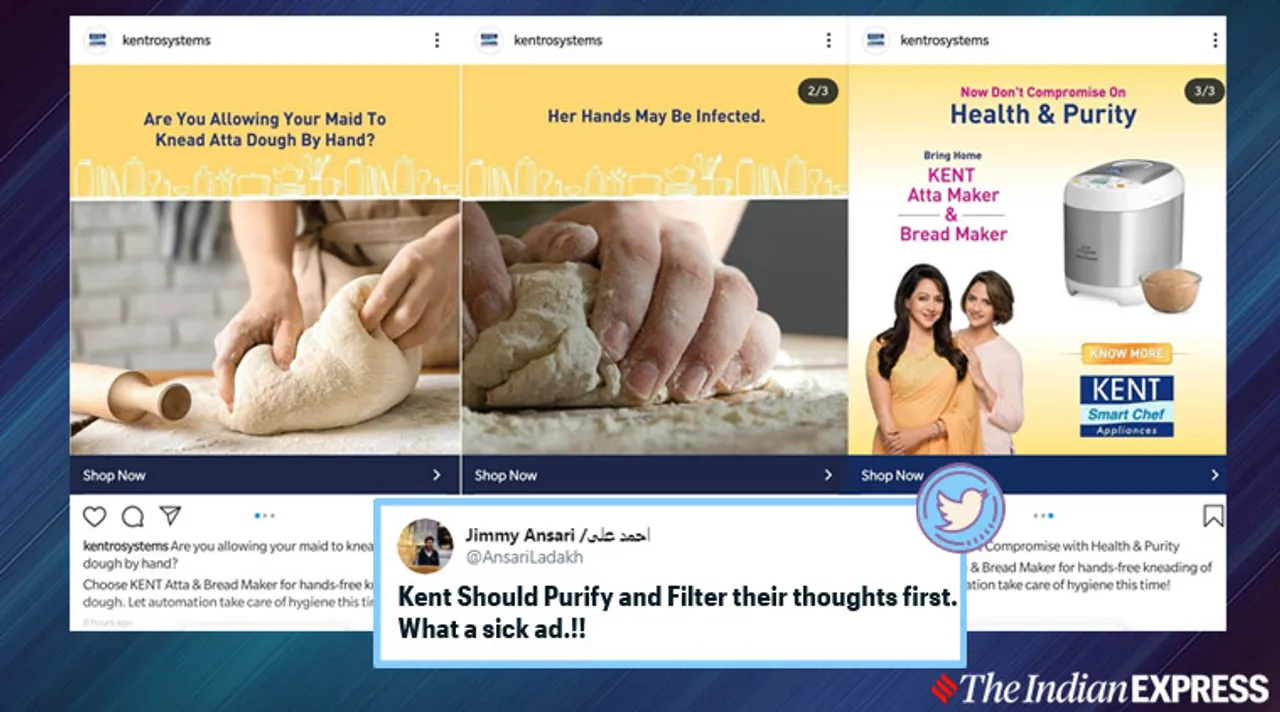Image resolution: width=1280 pixels, height=712 pixels.
Task: Open options menu on second kentrosystems post
Action: point(828,40)
